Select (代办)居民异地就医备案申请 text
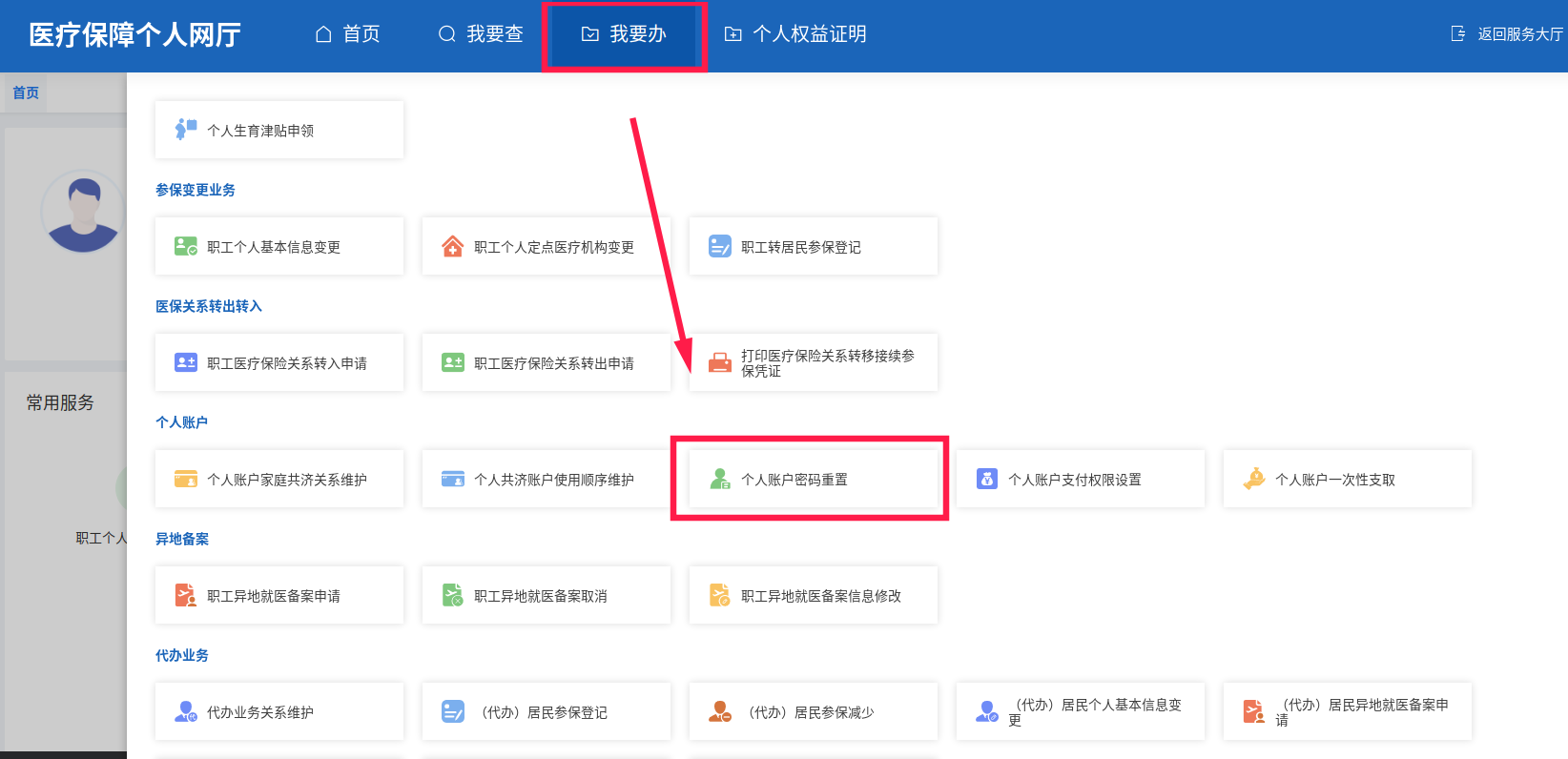The width and height of the screenshot is (1568, 759). click(1362, 711)
